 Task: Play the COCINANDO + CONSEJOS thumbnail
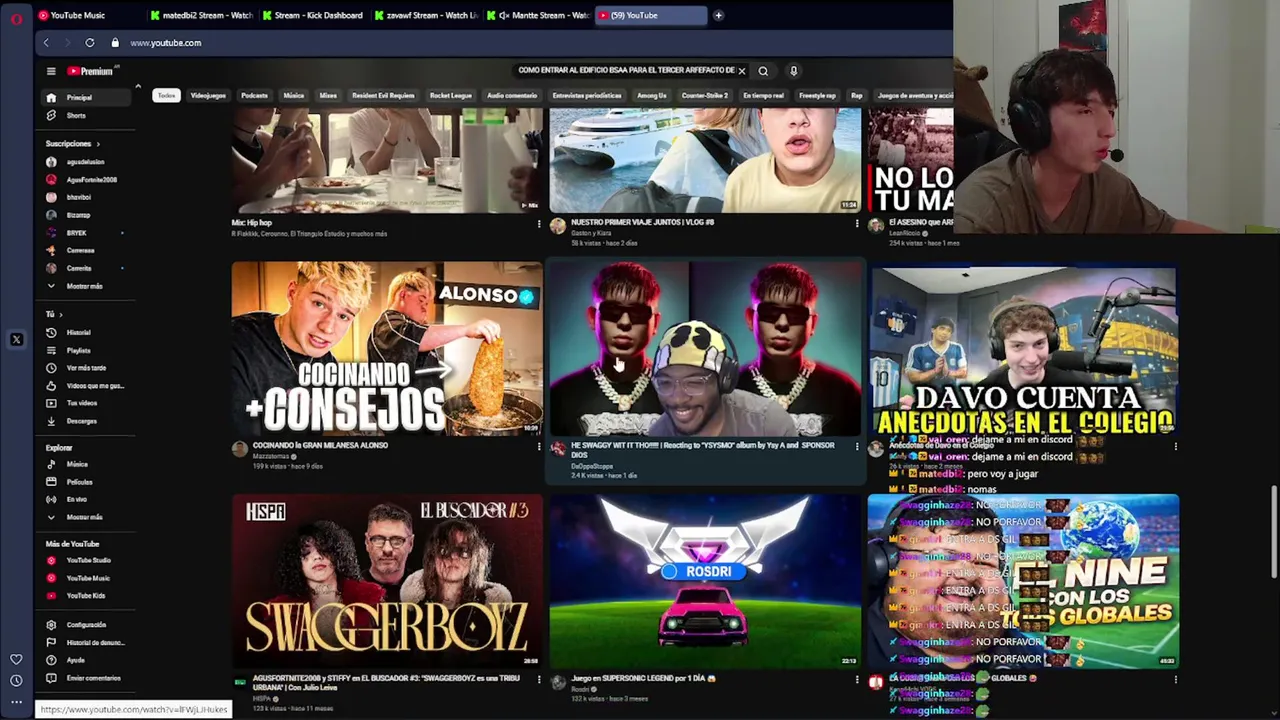pos(387,349)
